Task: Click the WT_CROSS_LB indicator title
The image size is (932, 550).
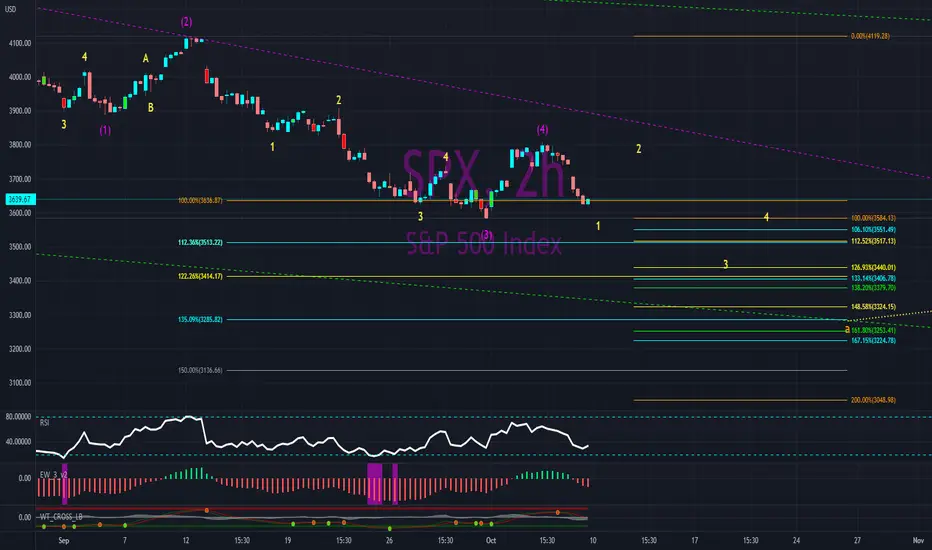Action: [61, 517]
